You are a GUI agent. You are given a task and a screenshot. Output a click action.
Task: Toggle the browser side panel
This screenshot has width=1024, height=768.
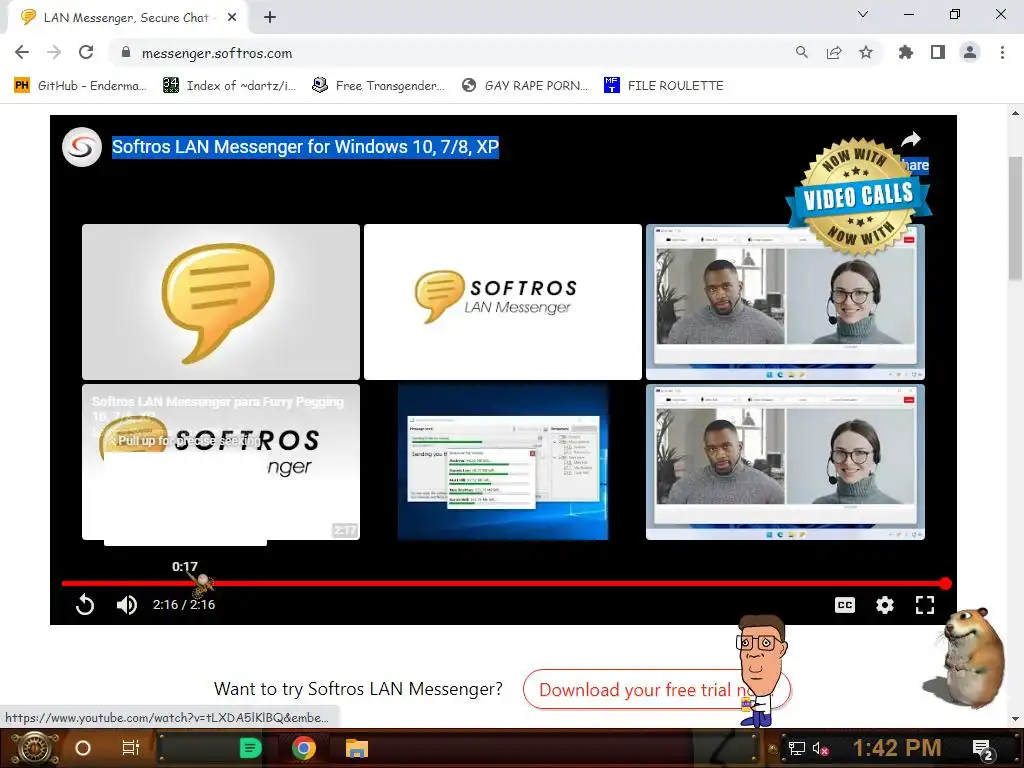(x=938, y=53)
